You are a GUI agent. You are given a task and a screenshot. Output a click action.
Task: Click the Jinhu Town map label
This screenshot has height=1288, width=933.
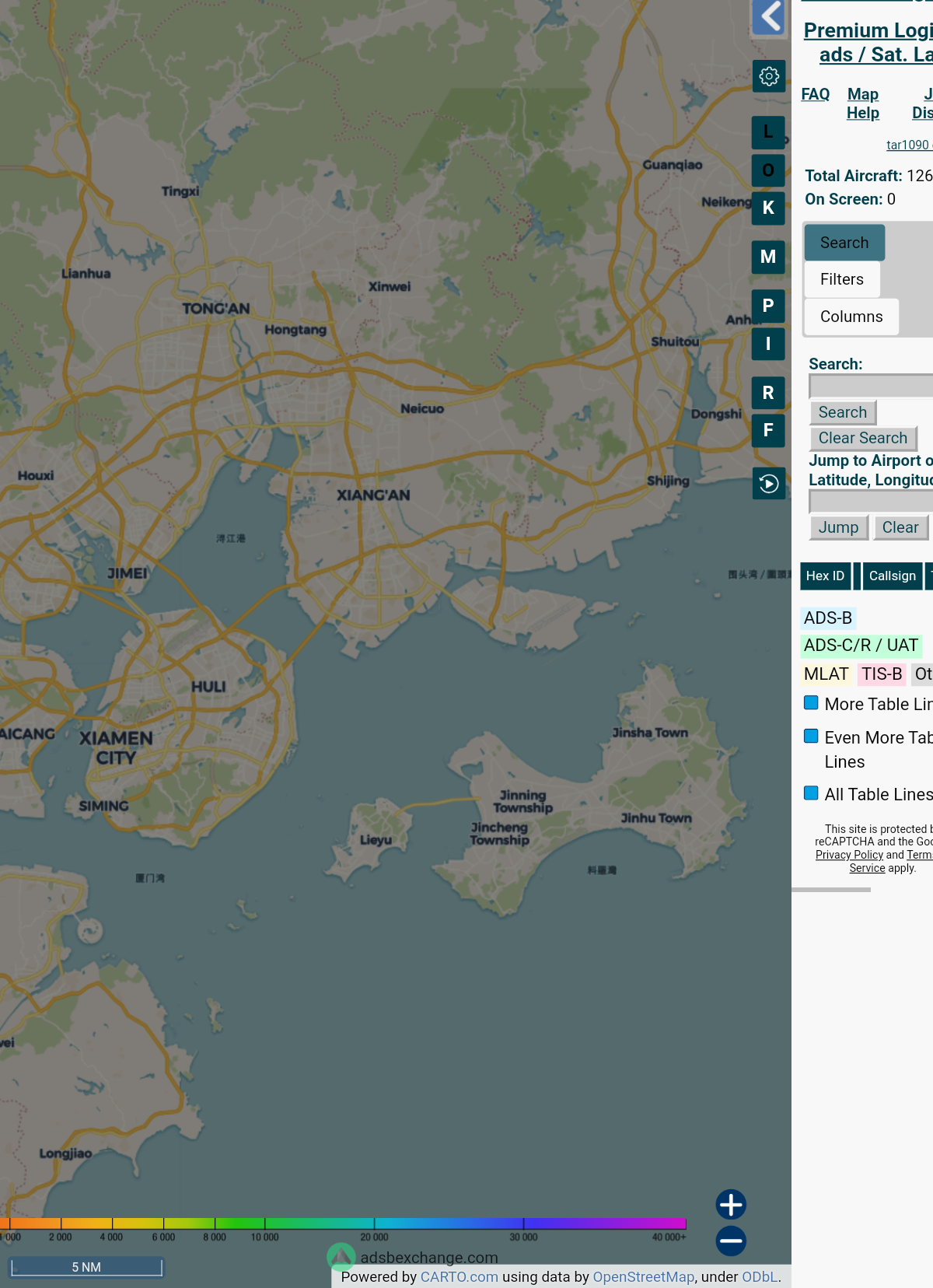coord(656,818)
